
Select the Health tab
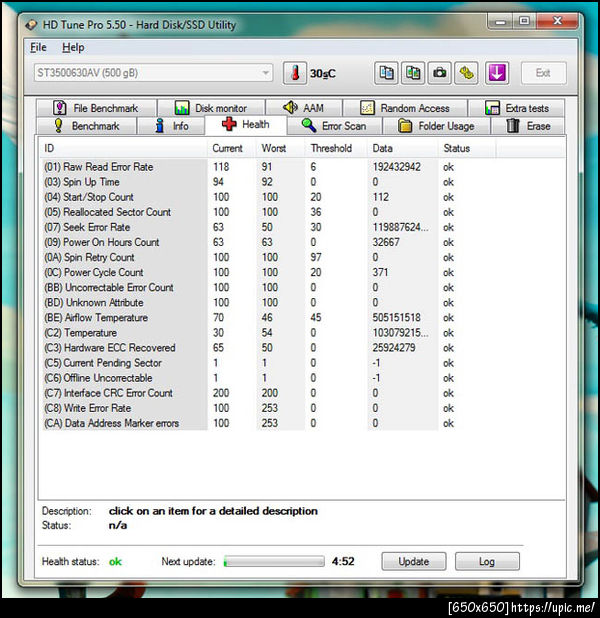(246, 125)
